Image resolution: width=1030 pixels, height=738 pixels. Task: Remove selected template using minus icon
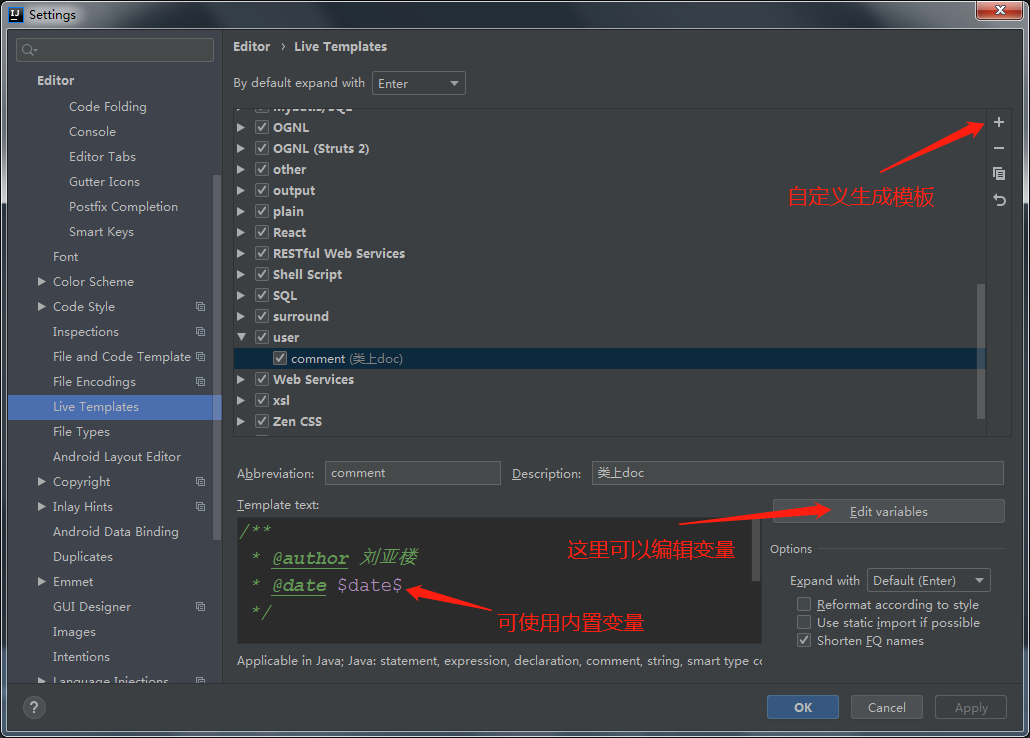[x=998, y=148]
